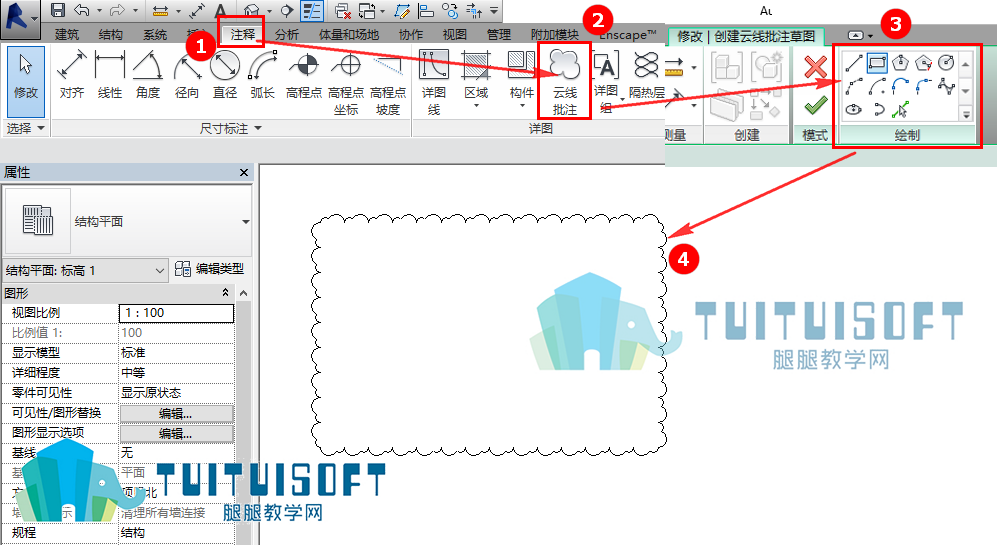The width and height of the screenshot is (1002, 545).
Task: Expand the draw gallery more options arrow
Action: [x=966, y=115]
